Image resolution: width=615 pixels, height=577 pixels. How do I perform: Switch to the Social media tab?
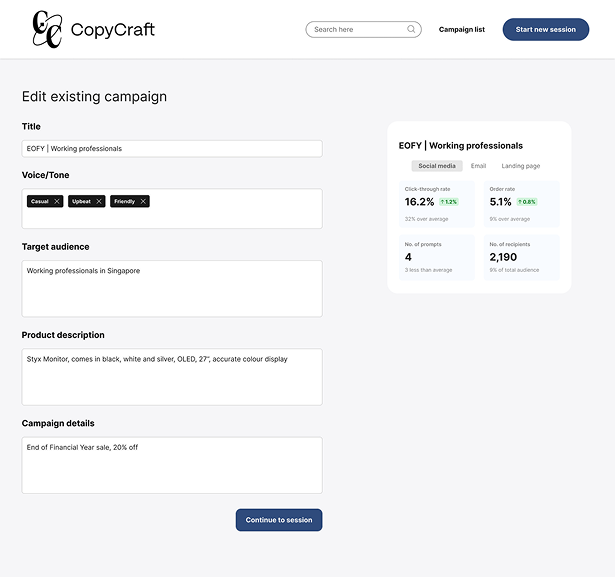coord(437,166)
